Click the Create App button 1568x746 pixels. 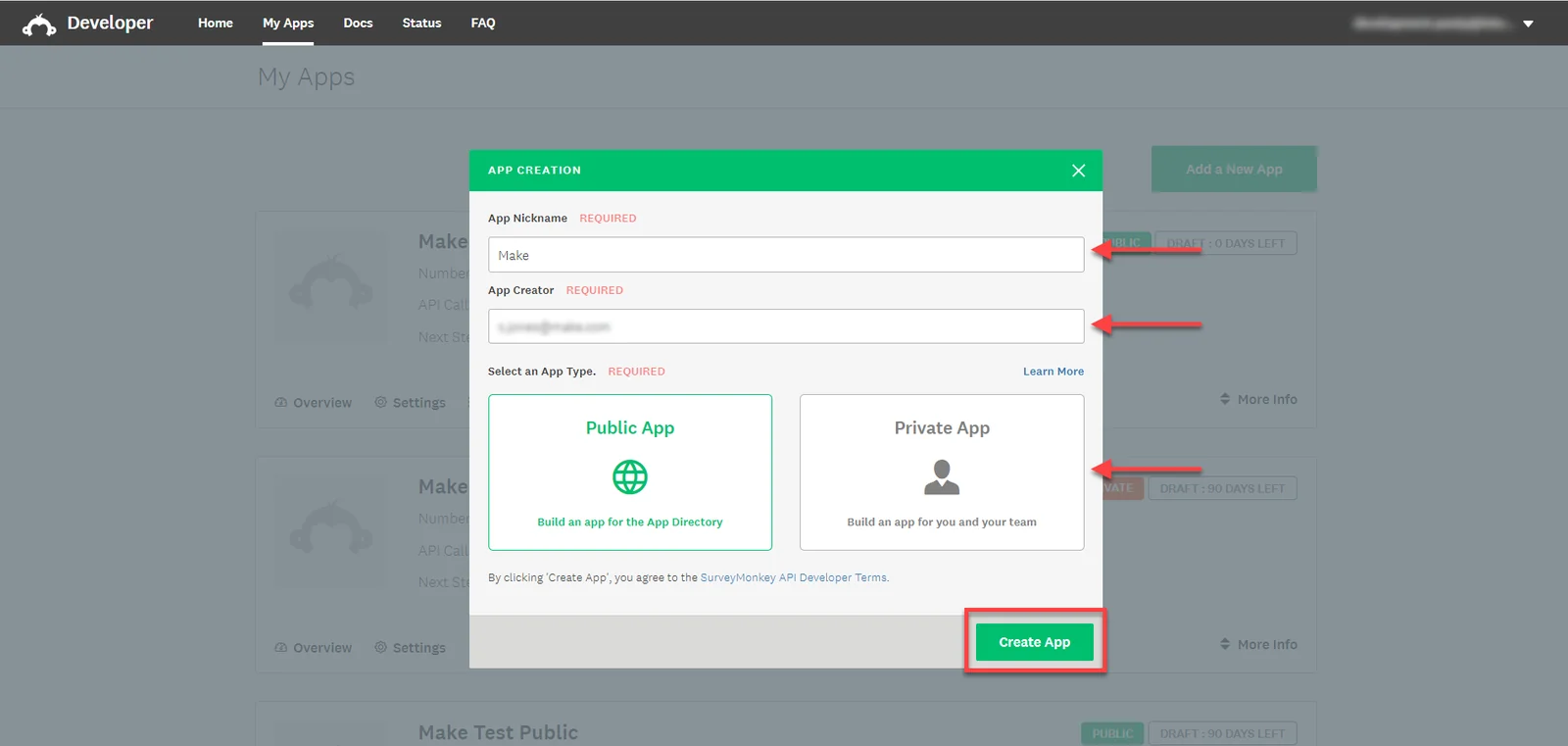(1035, 642)
